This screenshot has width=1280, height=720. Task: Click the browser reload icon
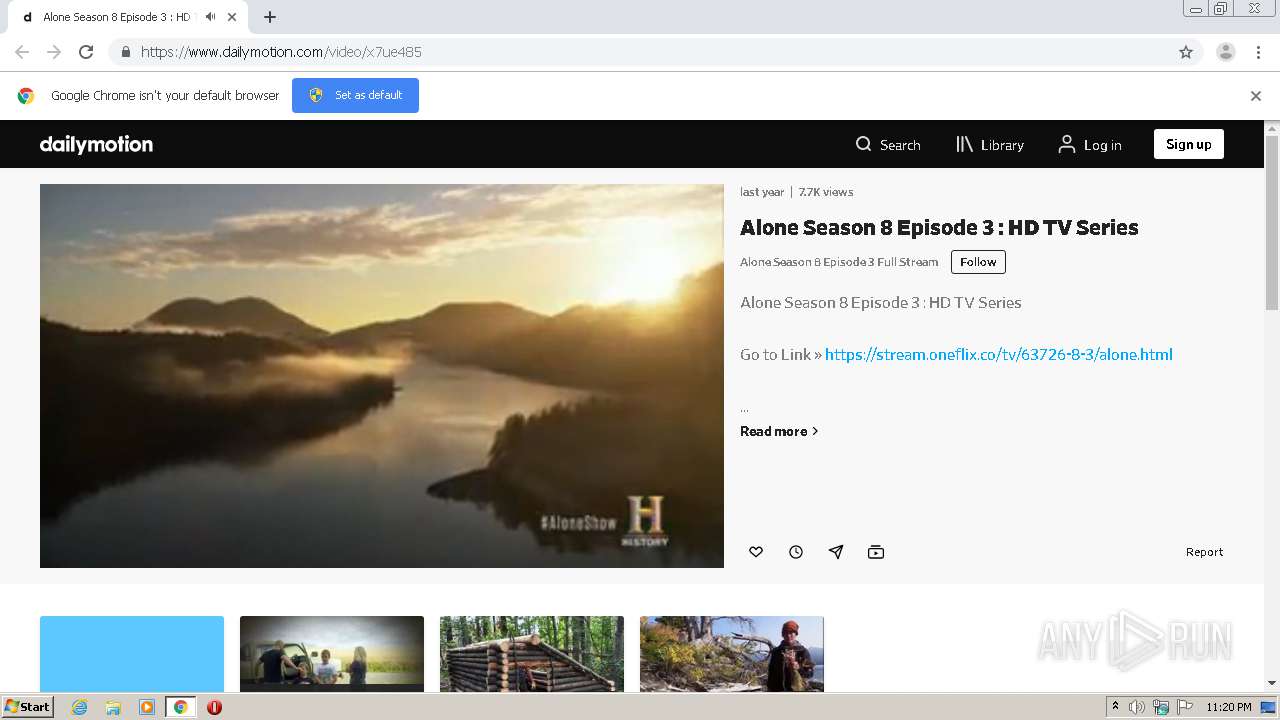[x=86, y=52]
